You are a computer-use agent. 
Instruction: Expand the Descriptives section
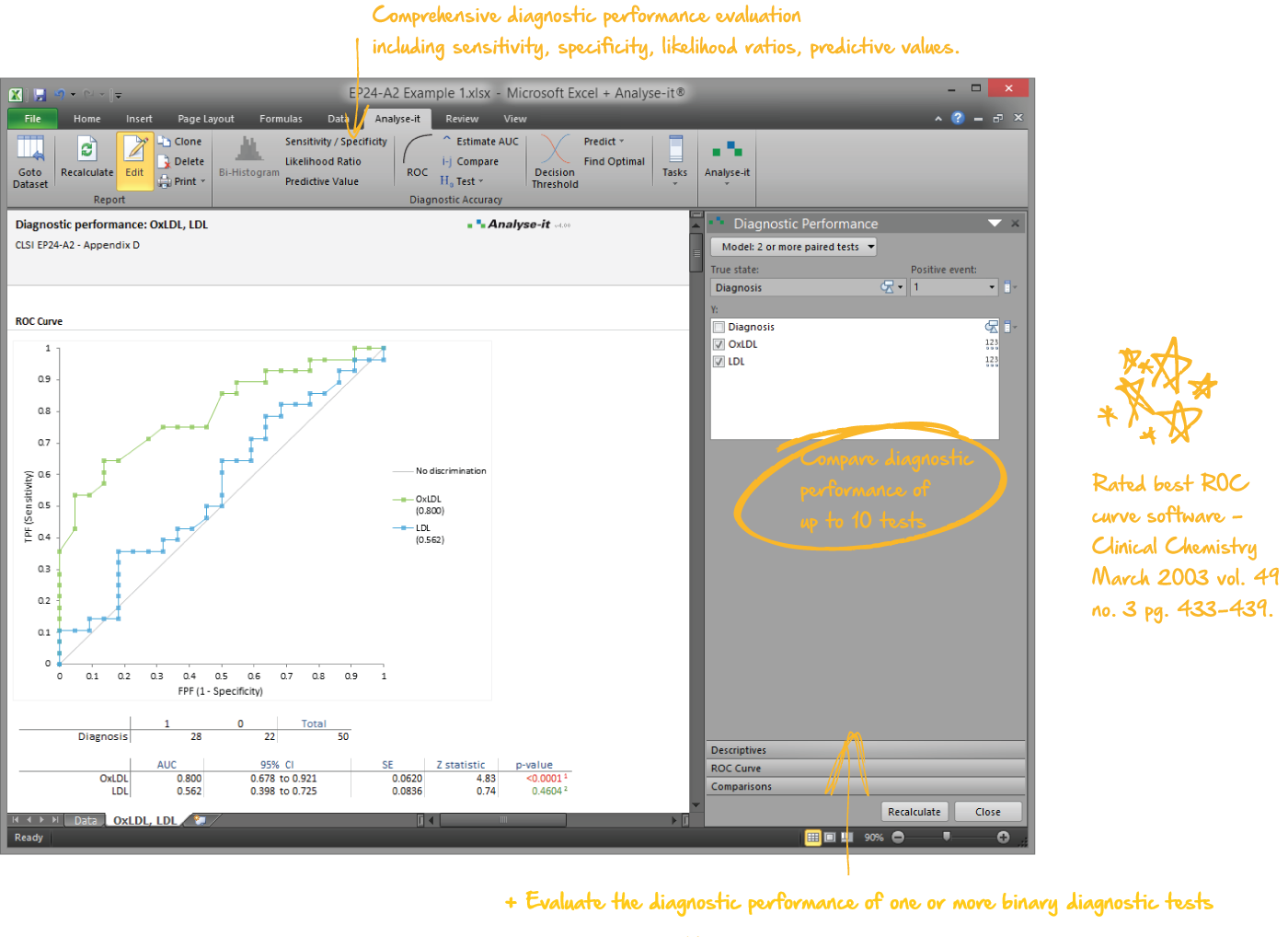pyautogui.click(x=866, y=750)
